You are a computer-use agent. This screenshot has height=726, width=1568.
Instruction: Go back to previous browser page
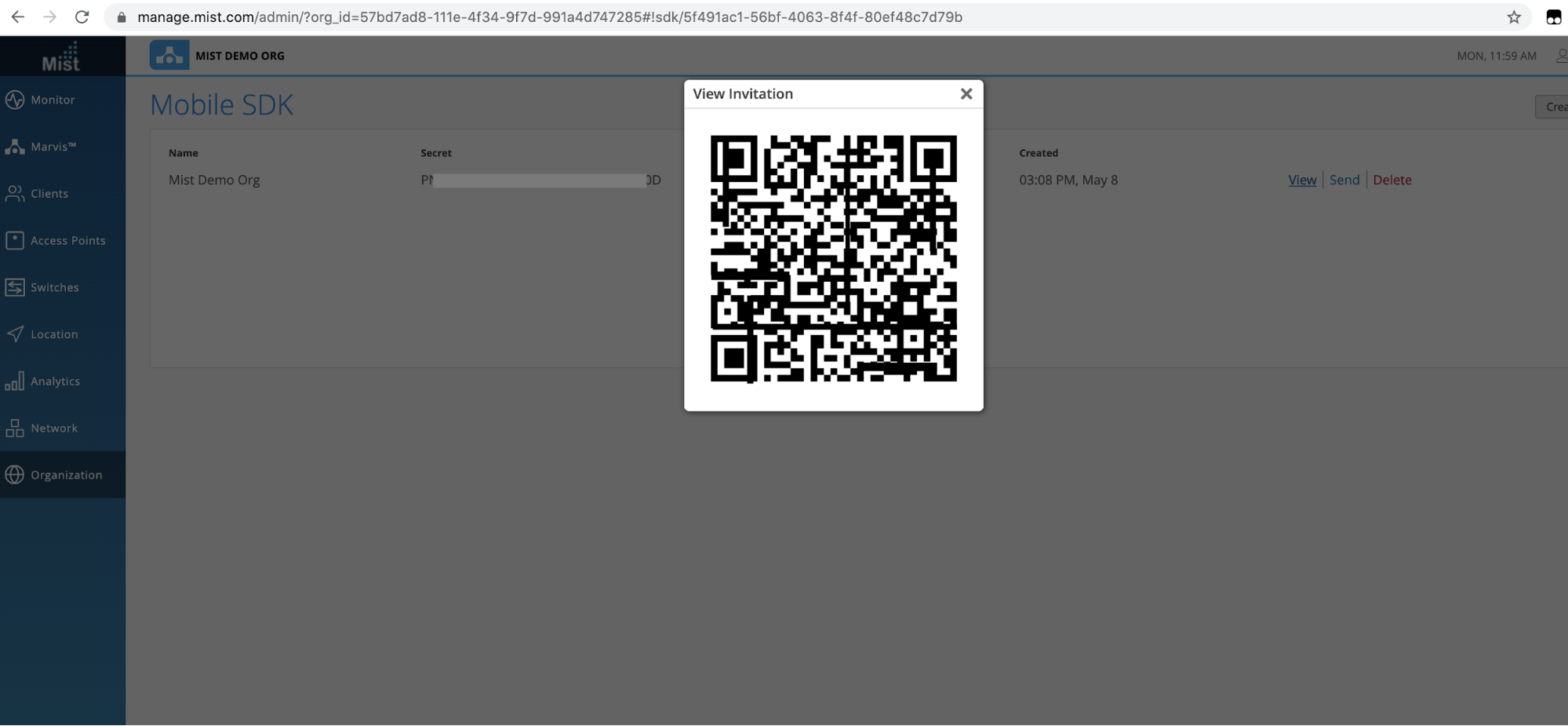point(17,17)
